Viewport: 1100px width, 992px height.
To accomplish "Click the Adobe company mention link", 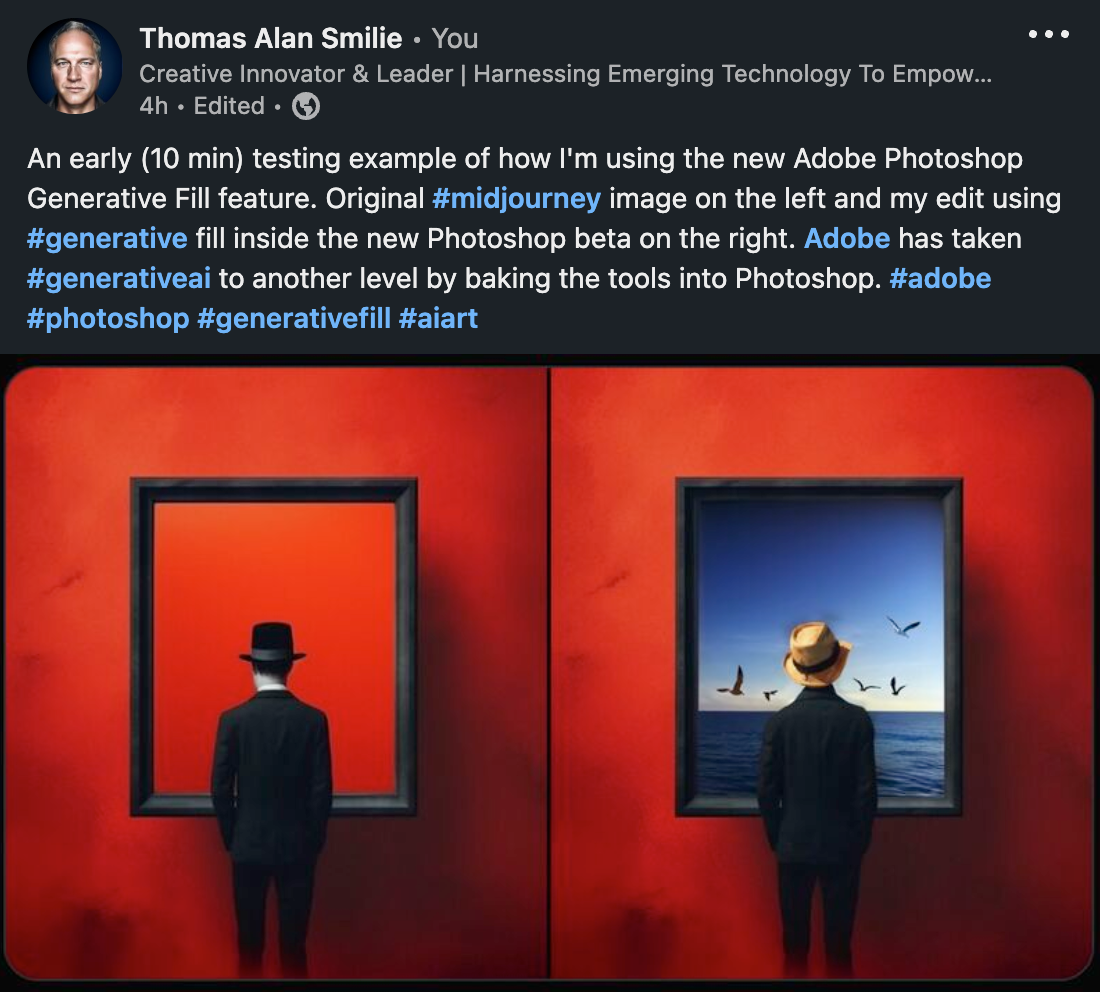I will pos(847,239).
